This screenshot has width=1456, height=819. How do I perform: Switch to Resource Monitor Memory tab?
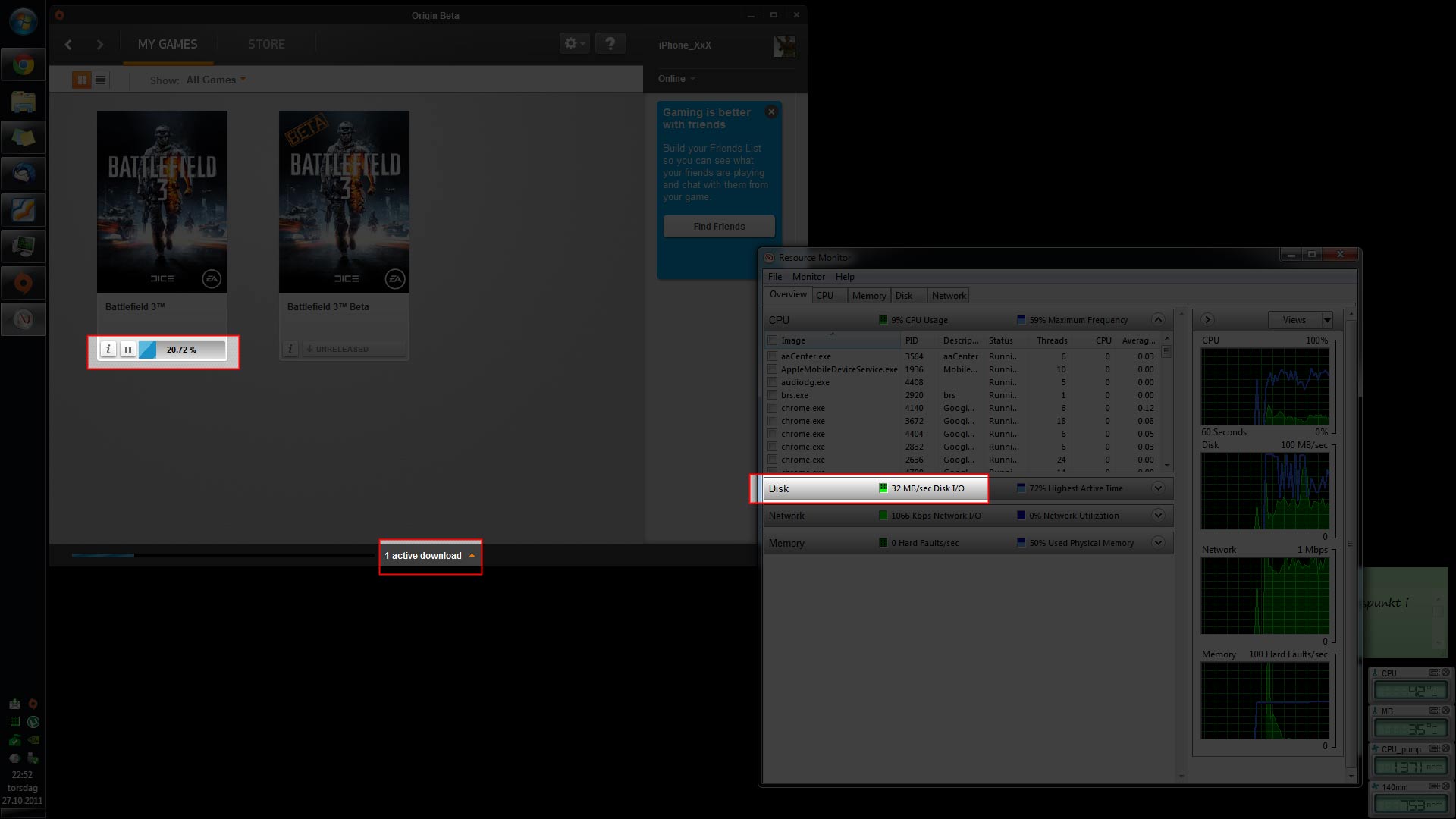[x=869, y=296]
